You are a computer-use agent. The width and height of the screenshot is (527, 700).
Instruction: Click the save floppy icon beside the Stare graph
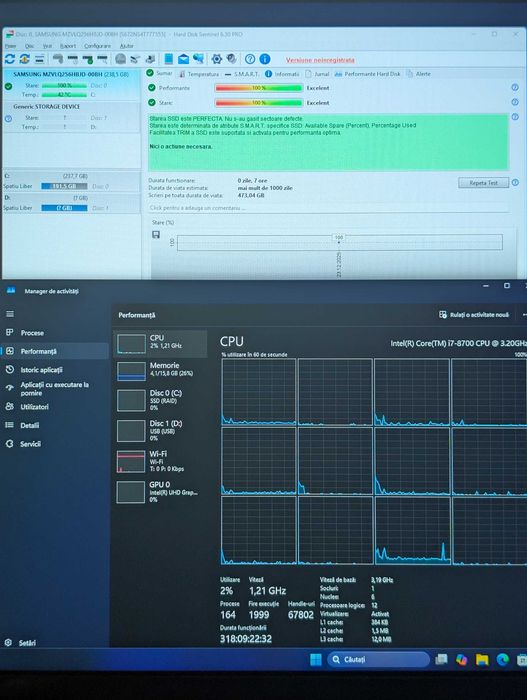pyautogui.click(x=156, y=234)
